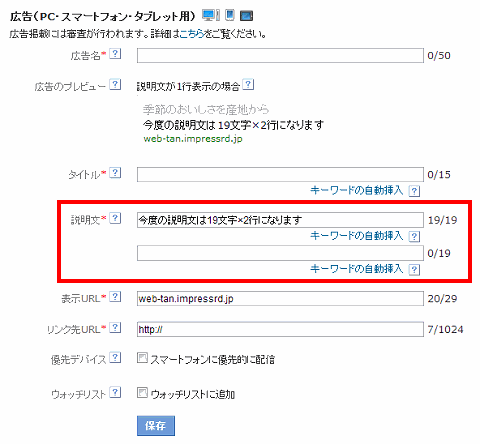Click the リンク先URL field containing http://

tap(280, 329)
